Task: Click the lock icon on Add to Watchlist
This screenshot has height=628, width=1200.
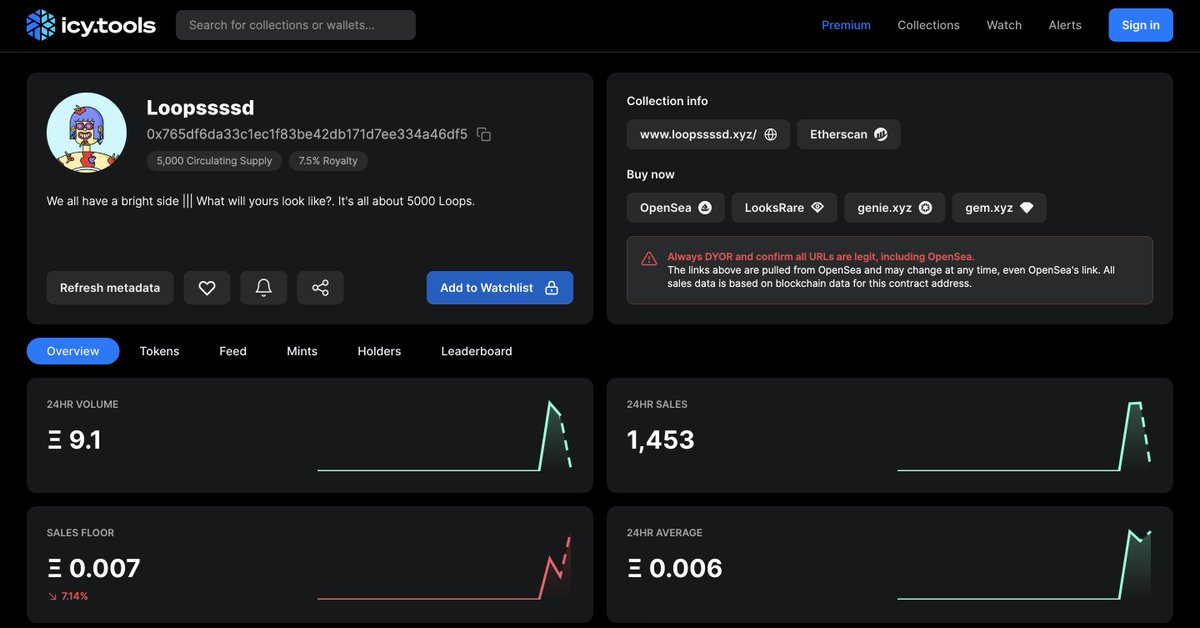Action: 551,288
